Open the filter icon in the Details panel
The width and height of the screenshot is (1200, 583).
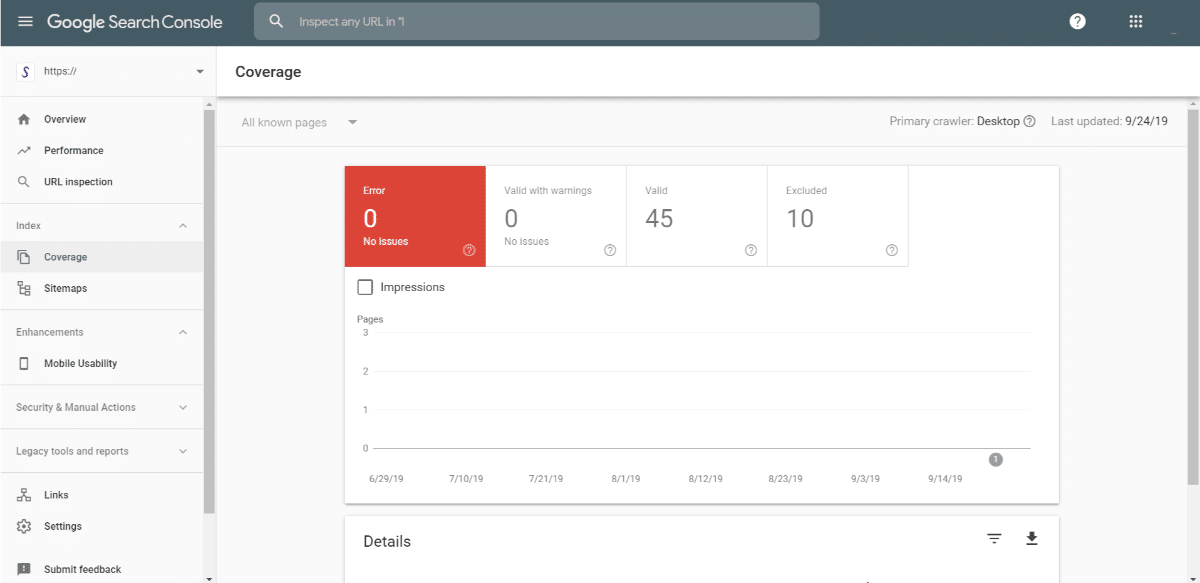(994, 538)
